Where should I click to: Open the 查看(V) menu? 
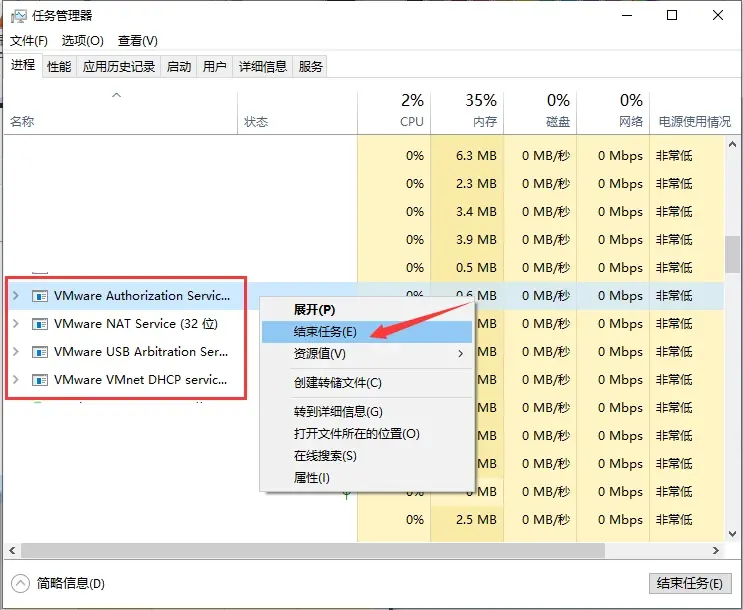(137, 41)
